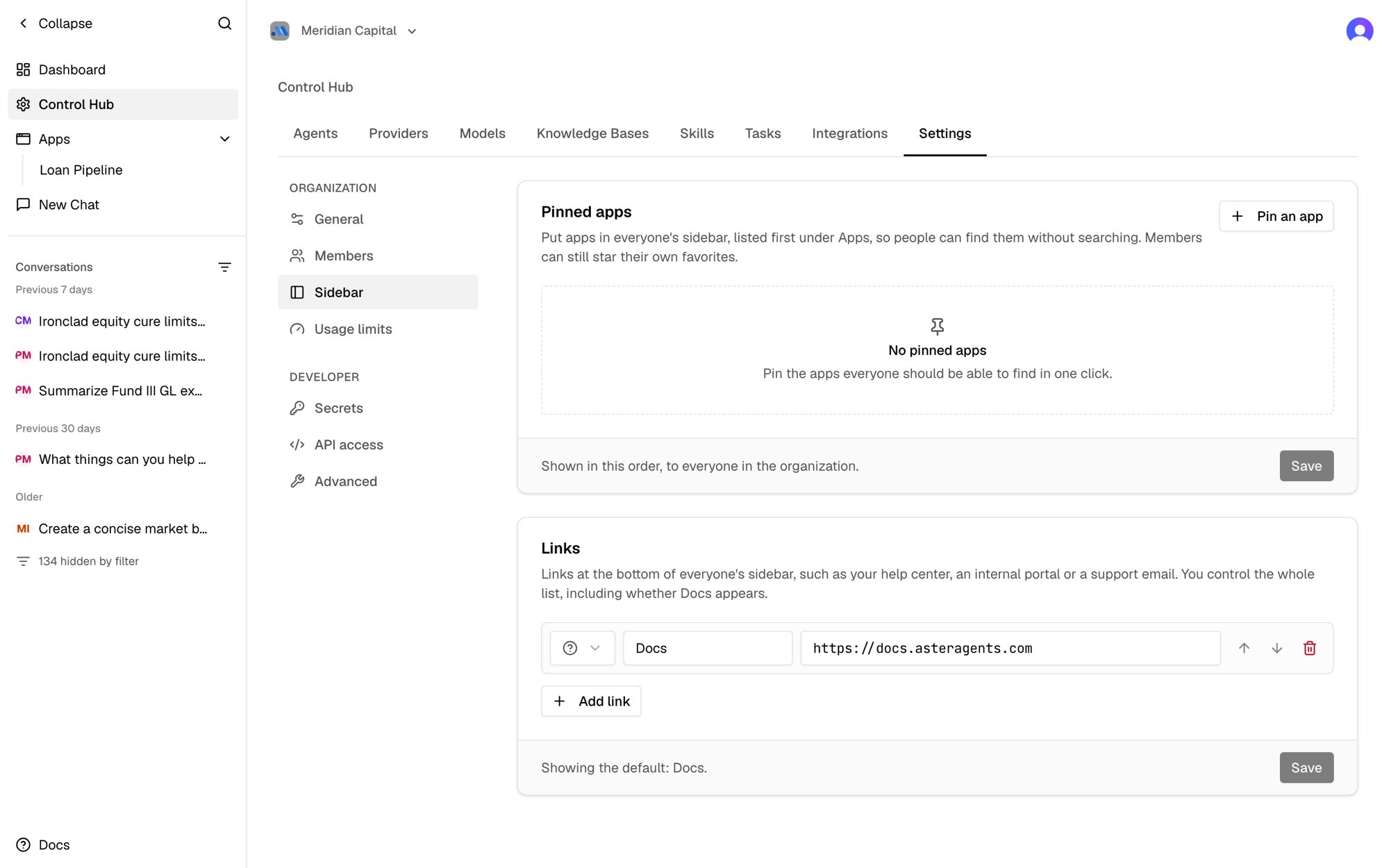This screenshot has width=1389, height=868.
Task: Open the user profile avatar
Action: pos(1359,31)
